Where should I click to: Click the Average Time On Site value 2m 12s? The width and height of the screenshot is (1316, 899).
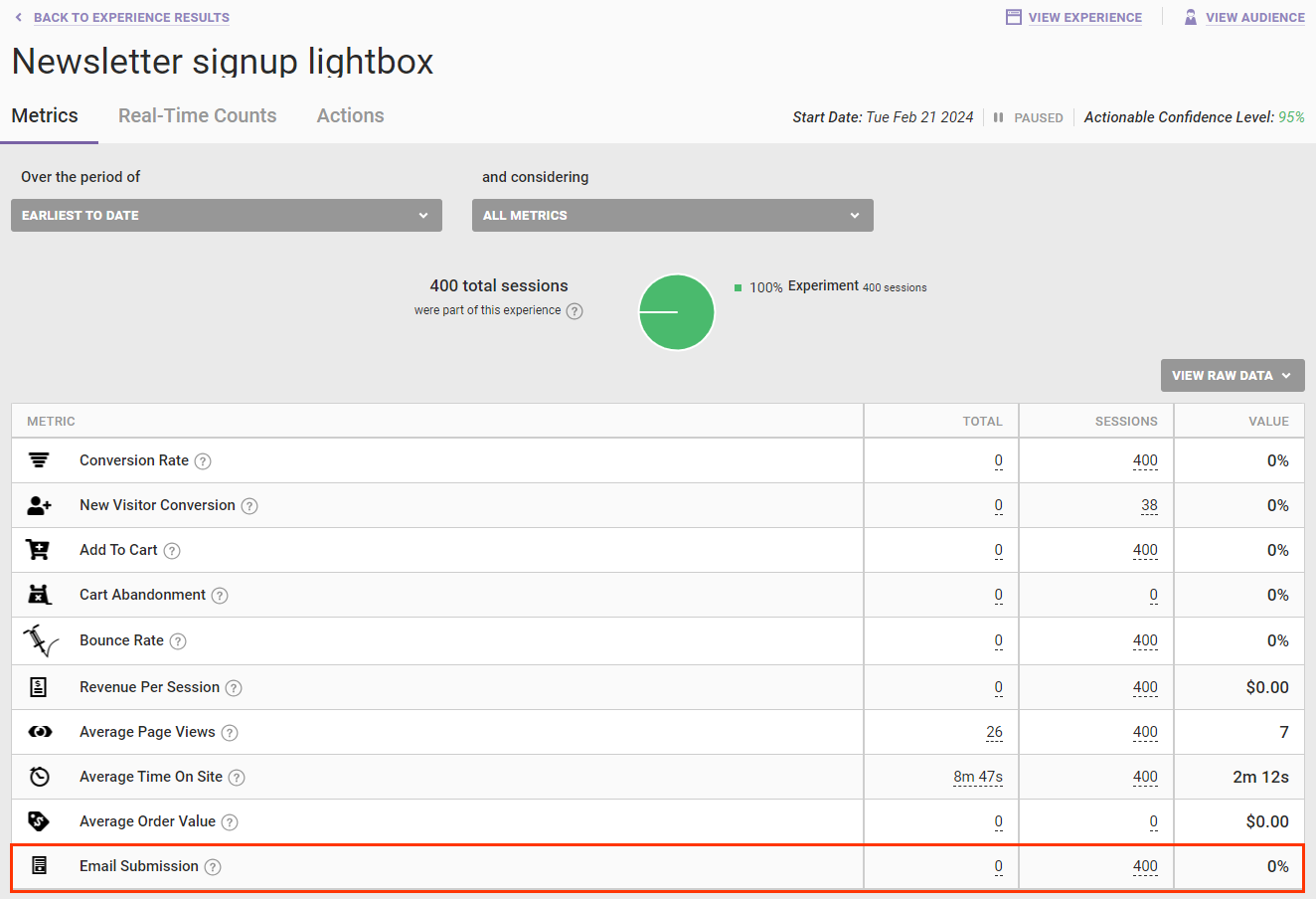1260,777
